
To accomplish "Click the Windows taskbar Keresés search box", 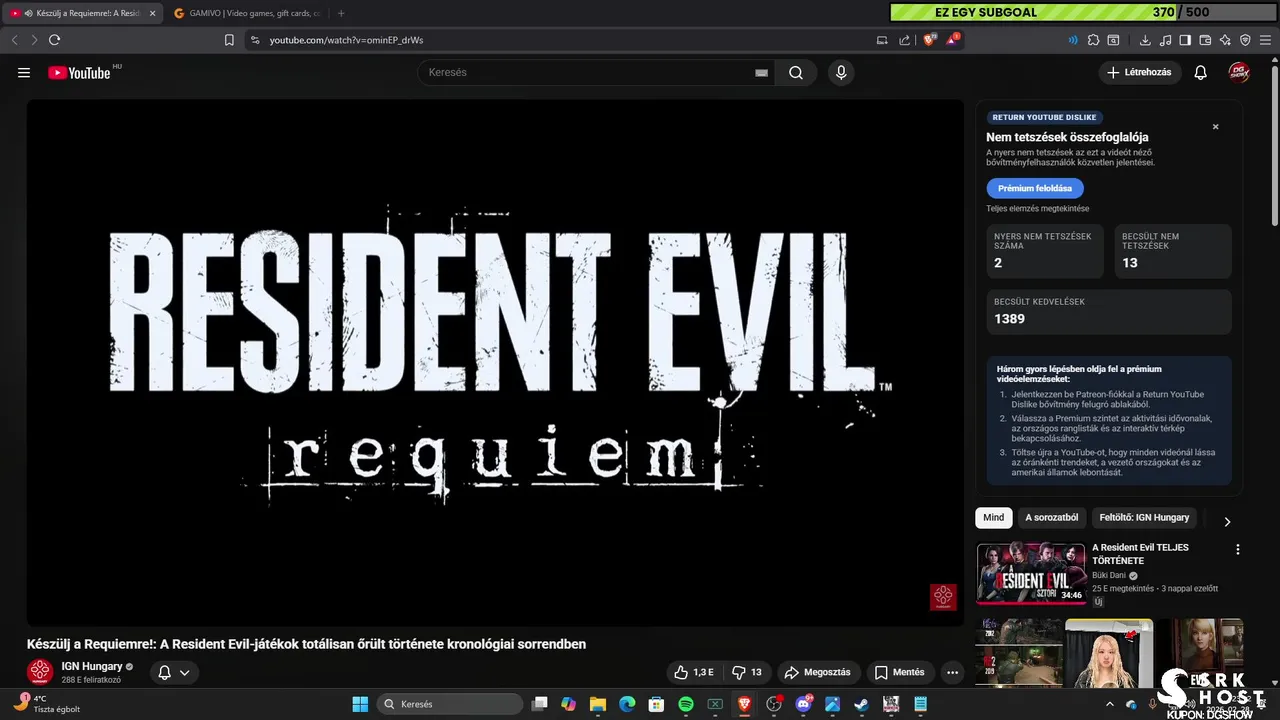I will click(450, 704).
